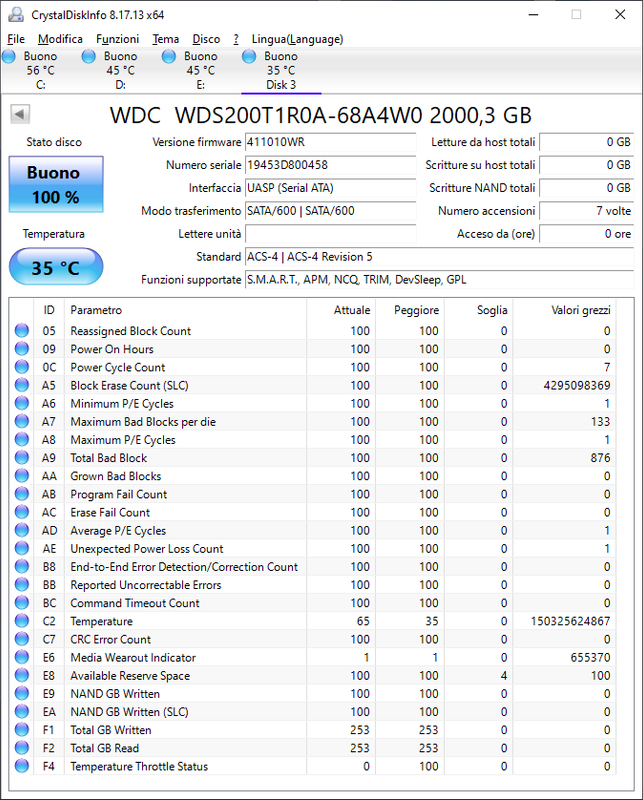Click raw value 150325624867

pyautogui.click(x=571, y=621)
